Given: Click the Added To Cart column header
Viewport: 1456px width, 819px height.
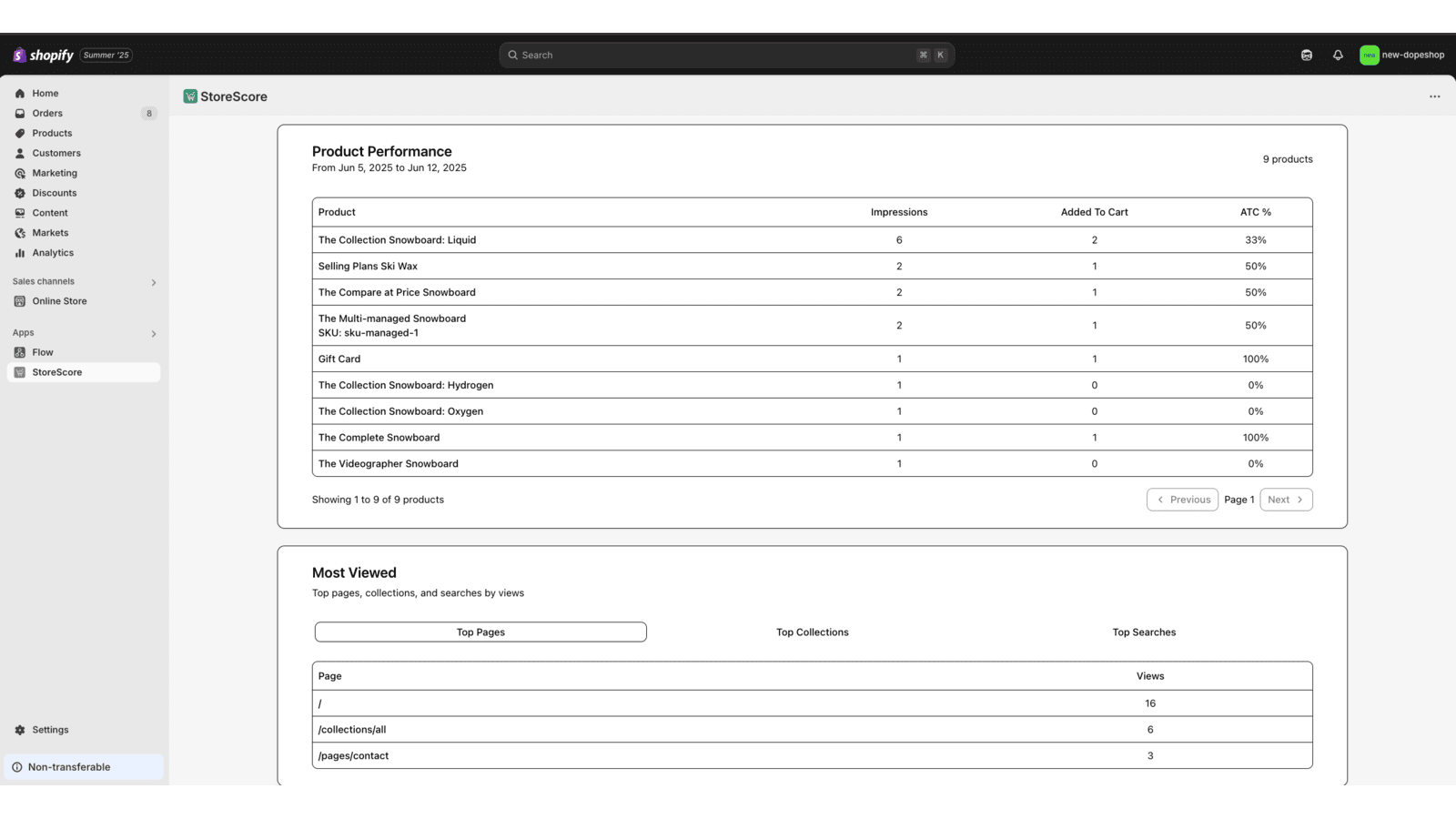Looking at the screenshot, I should pyautogui.click(x=1095, y=212).
